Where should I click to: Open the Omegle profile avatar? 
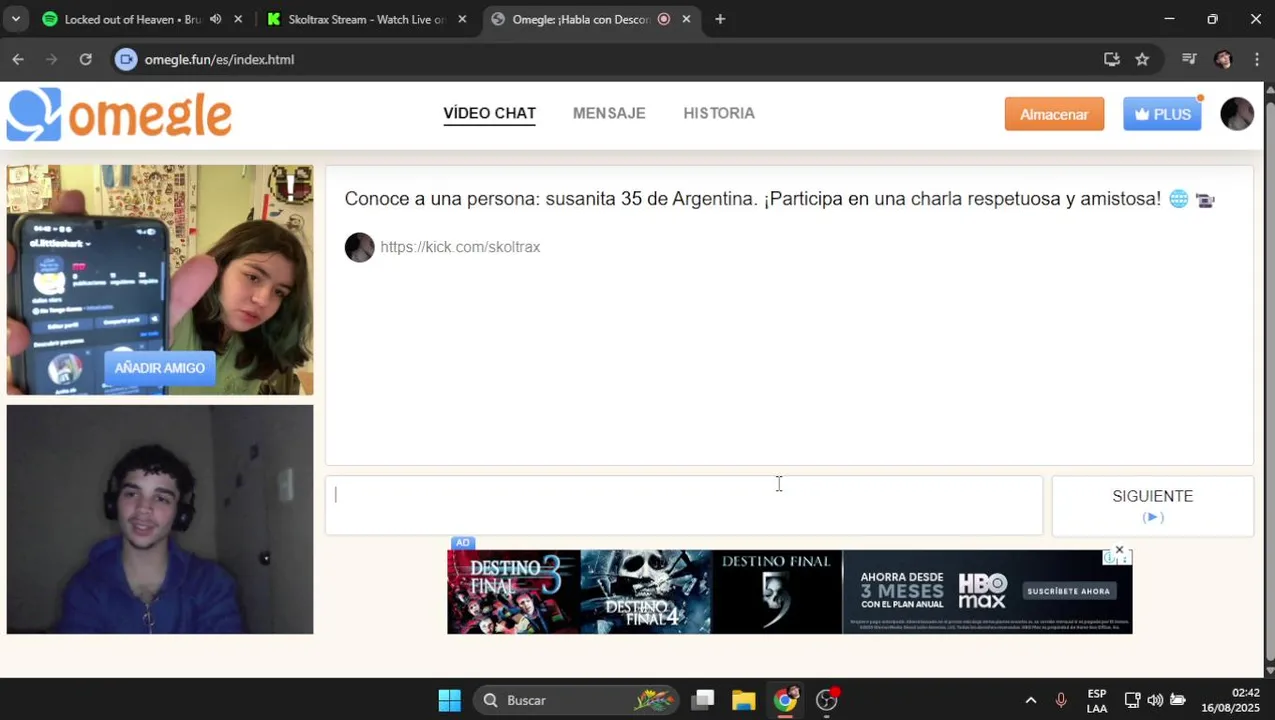(x=1237, y=114)
